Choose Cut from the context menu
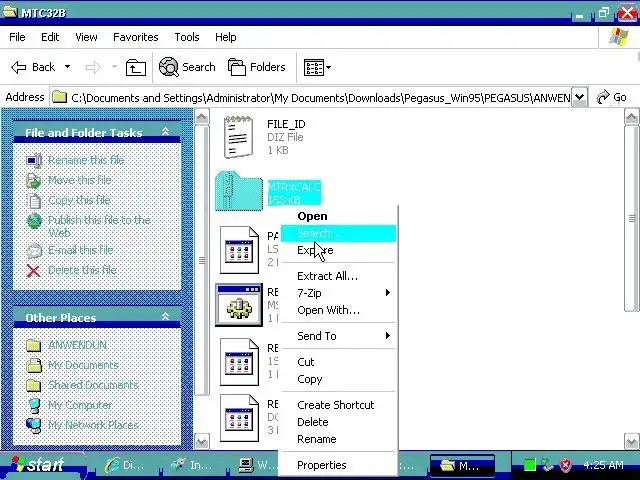This screenshot has width=640, height=480. point(338,362)
